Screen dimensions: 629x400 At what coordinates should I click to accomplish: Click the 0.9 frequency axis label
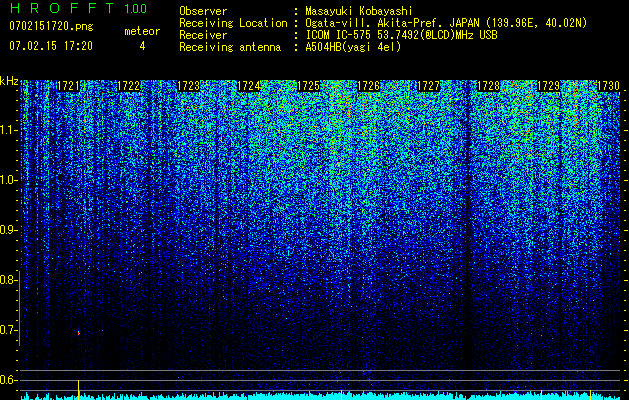tap(7, 230)
